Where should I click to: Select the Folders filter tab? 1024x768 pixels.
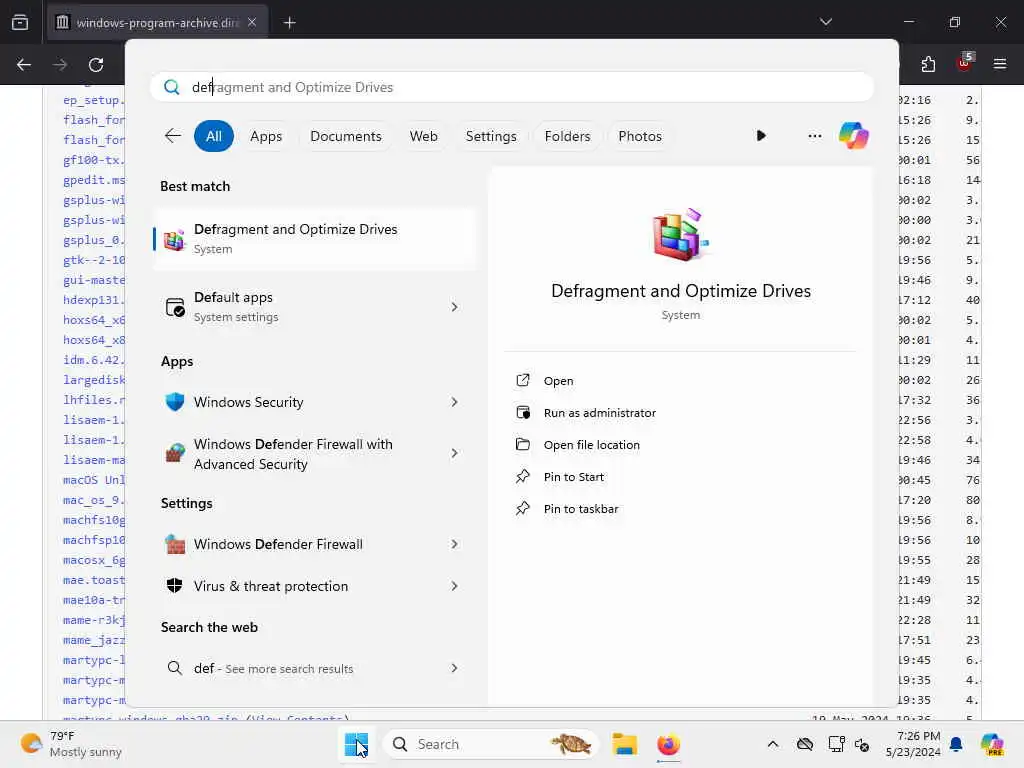567,136
